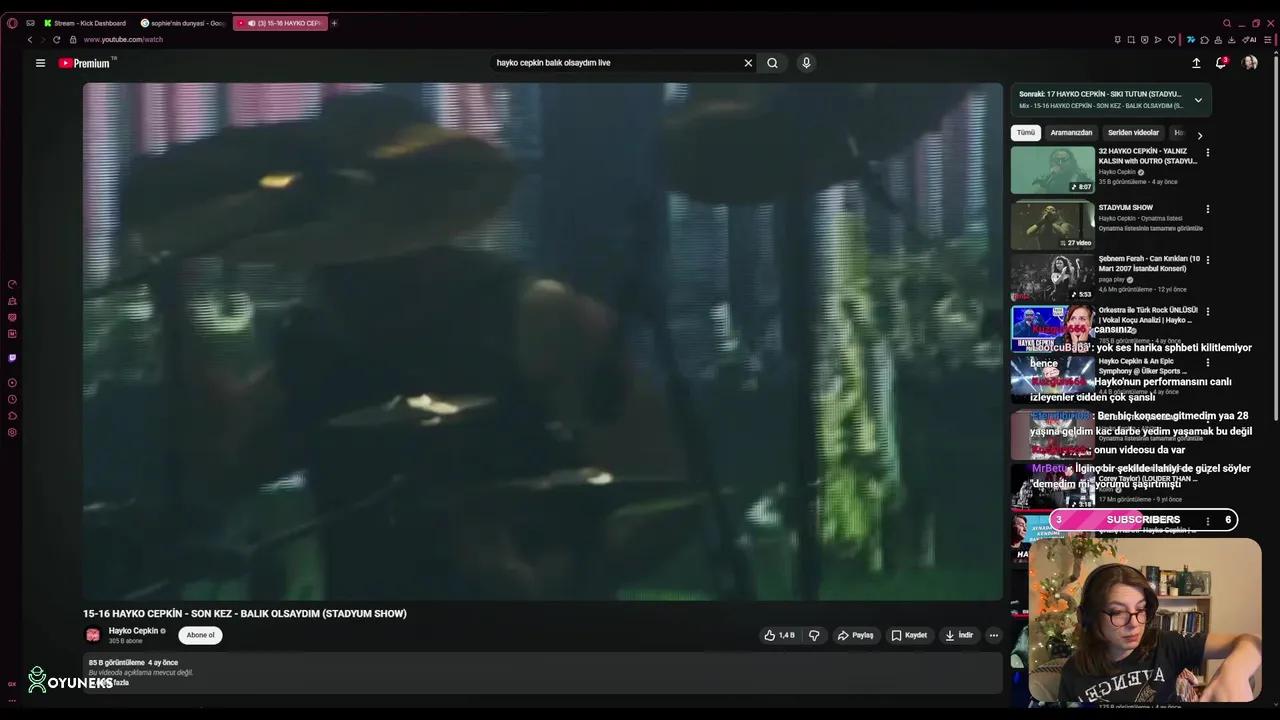Open the Opera GX logo menu
Screen dimensions: 1280x720
point(12,23)
